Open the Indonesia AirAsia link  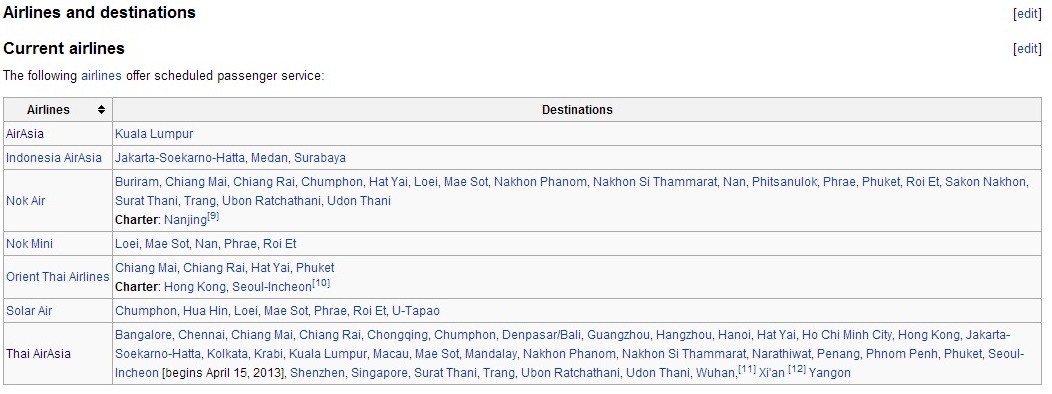click(54, 158)
